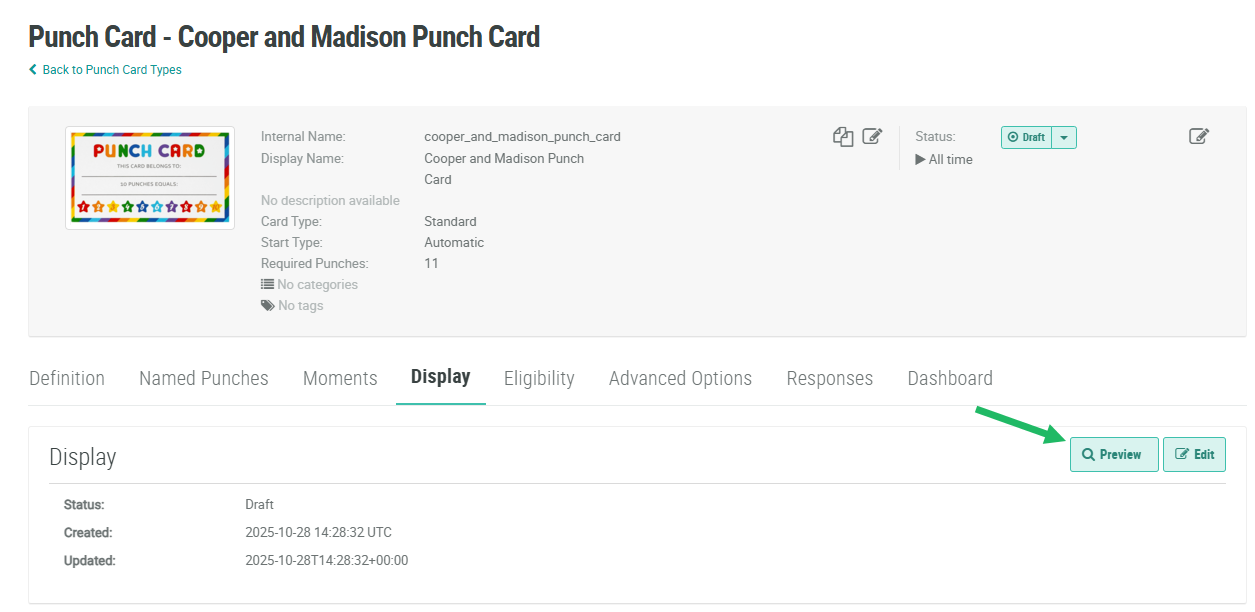Viewport: 1255px width, 612px height.
Task: Open the Named Punches tab
Action: pyautogui.click(x=204, y=378)
